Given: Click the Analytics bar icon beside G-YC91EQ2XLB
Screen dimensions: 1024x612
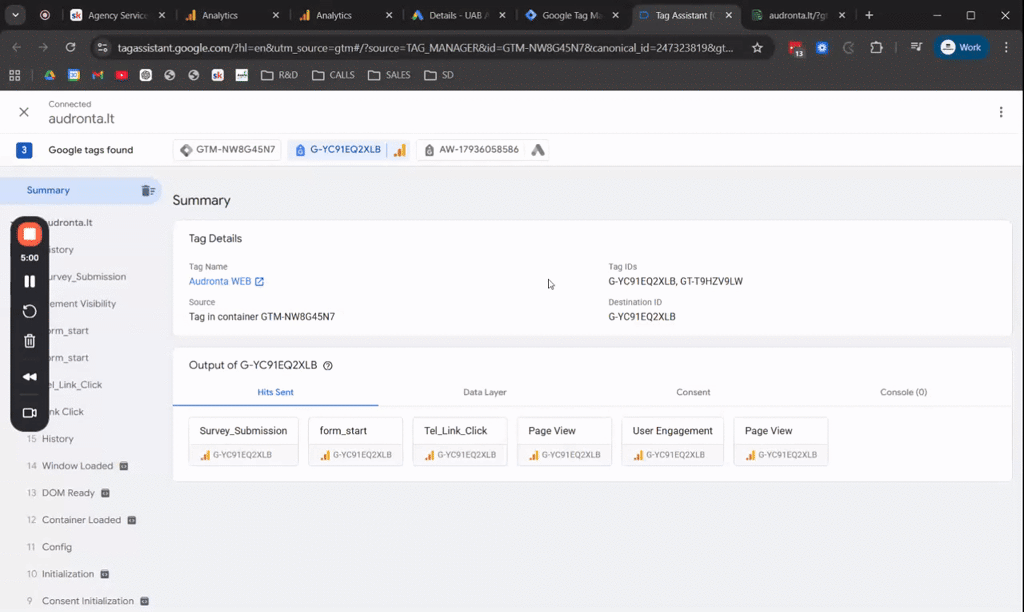Looking at the screenshot, I should pyautogui.click(x=399, y=150).
